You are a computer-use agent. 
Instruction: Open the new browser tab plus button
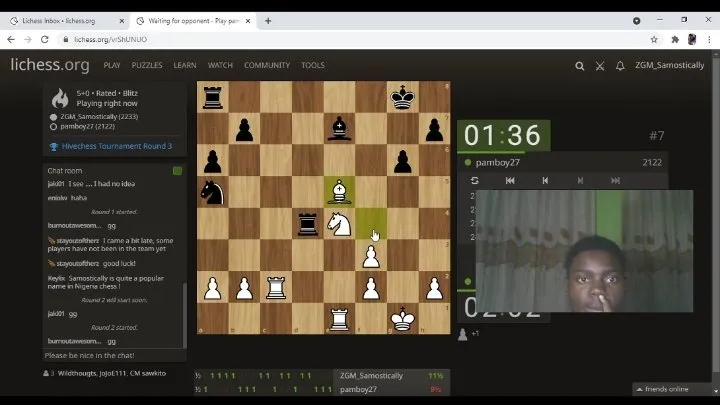(268, 21)
